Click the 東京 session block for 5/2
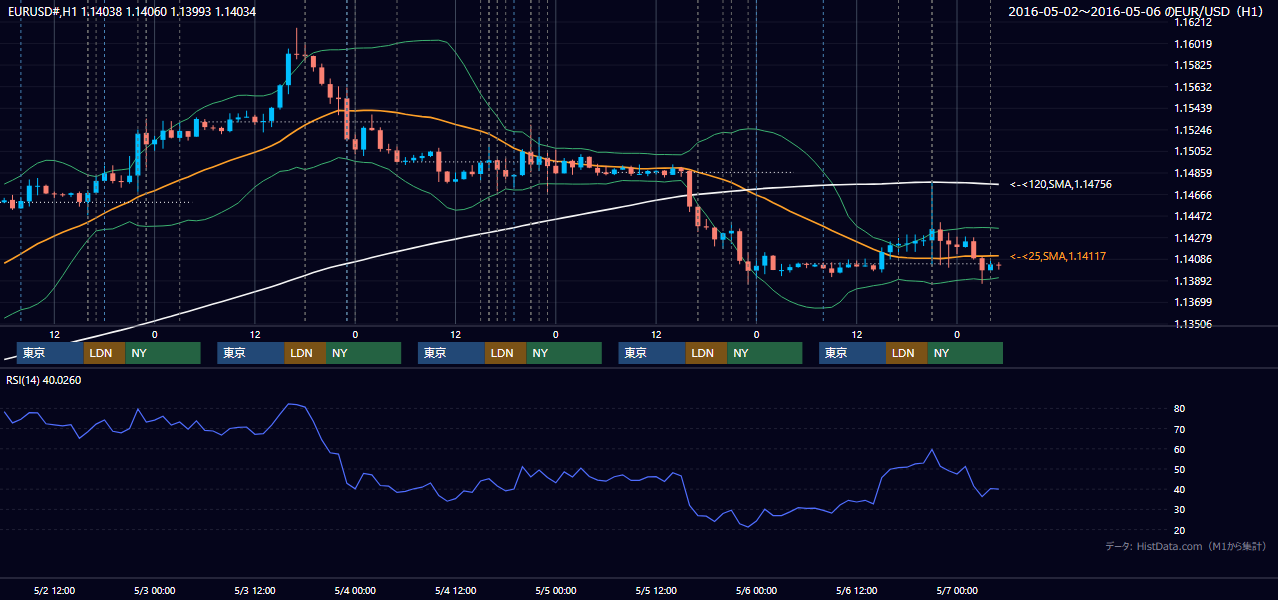The image size is (1278, 600). tap(51, 353)
